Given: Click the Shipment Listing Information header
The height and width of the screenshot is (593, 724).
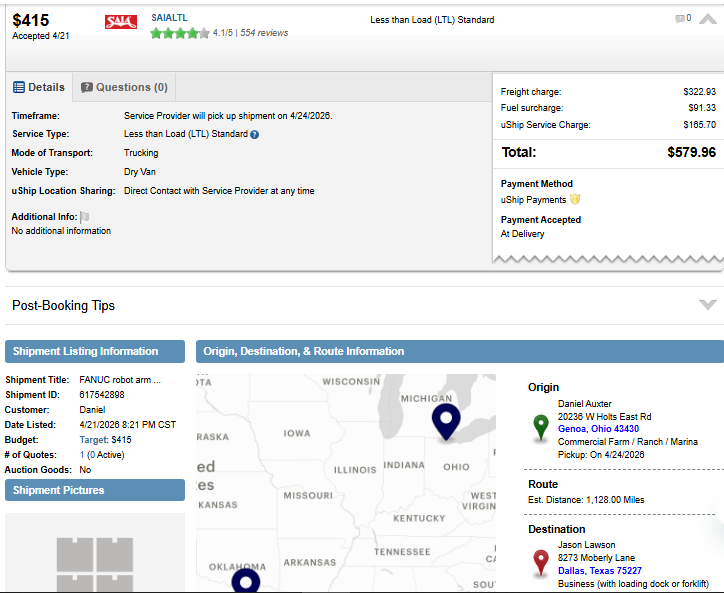Looking at the screenshot, I should coord(95,351).
